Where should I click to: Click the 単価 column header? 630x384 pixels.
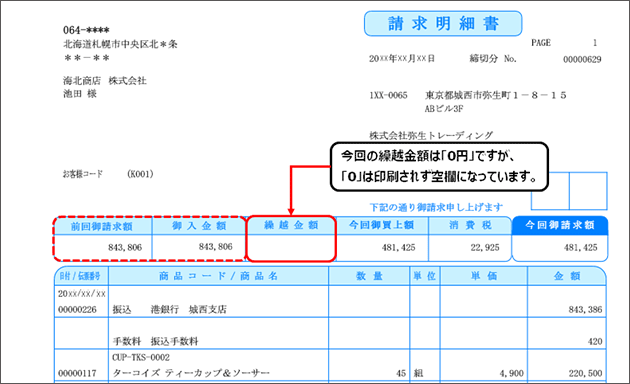(x=484, y=276)
